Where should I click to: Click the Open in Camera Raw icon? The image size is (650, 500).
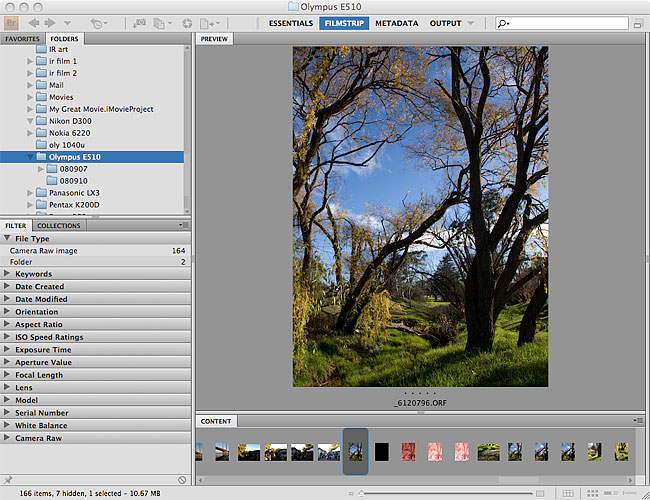pyautogui.click(x=185, y=22)
